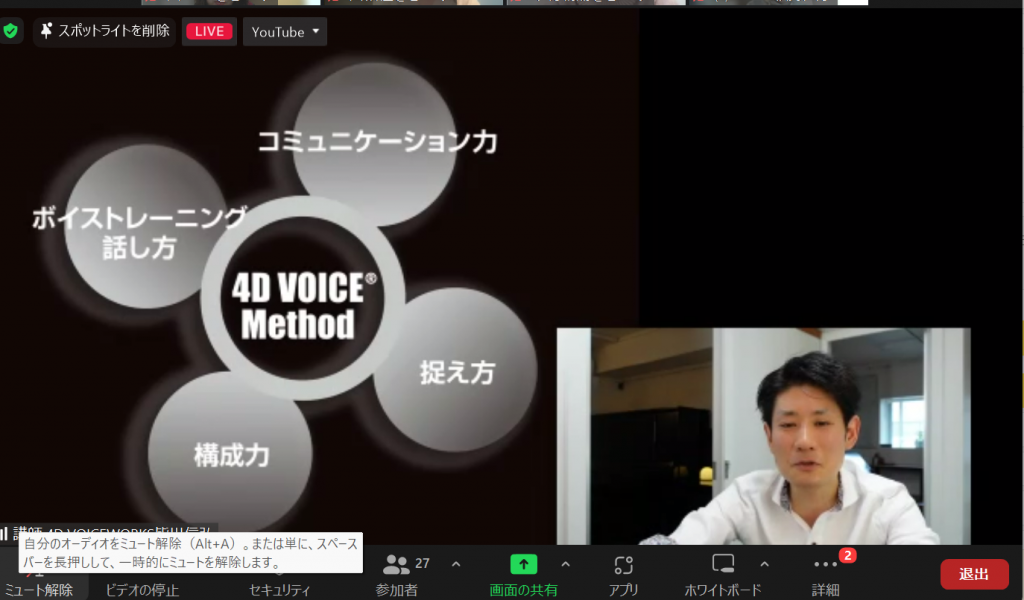1024x600 pixels.
Task: Click the mute tooltip mentioning Alt+A
Action: (191, 552)
